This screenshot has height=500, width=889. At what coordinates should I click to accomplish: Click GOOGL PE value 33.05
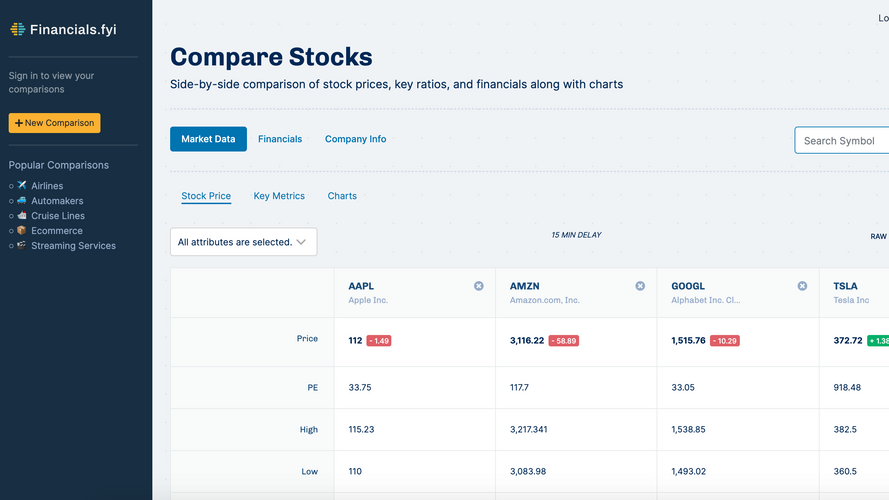coord(683,388)
